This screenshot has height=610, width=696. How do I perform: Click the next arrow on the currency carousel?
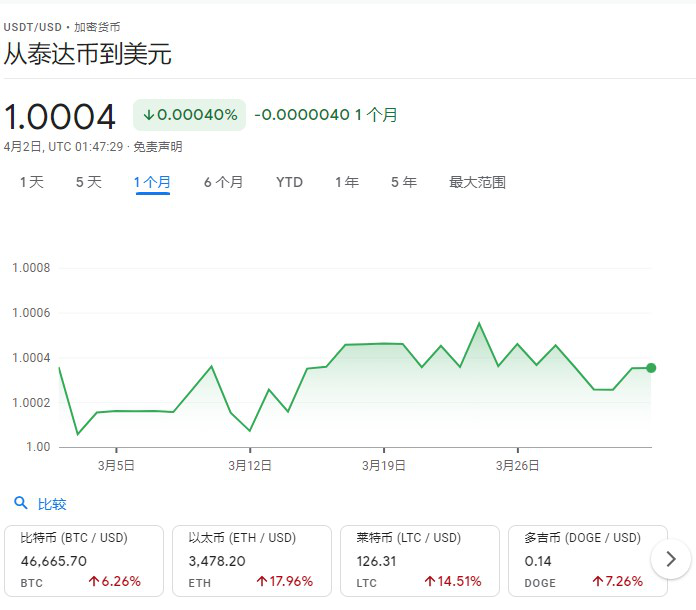[670, 558]
